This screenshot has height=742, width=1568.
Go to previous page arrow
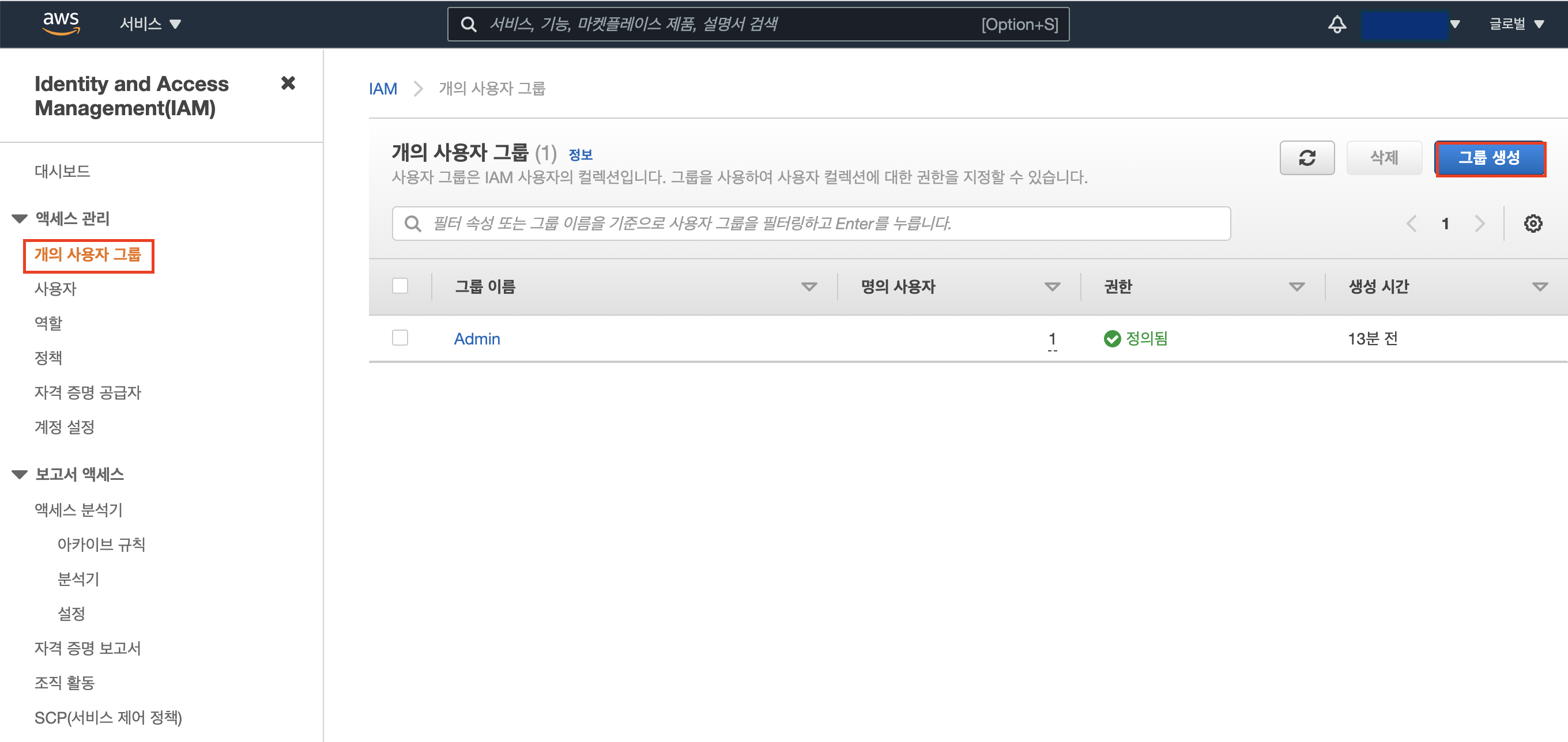[x=1412, y=224]
